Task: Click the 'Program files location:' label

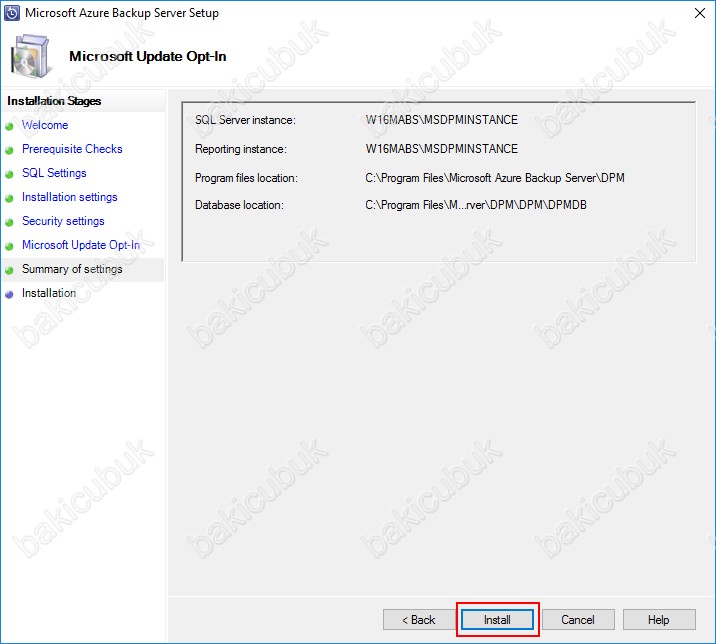Action: (x=246, y=178)
